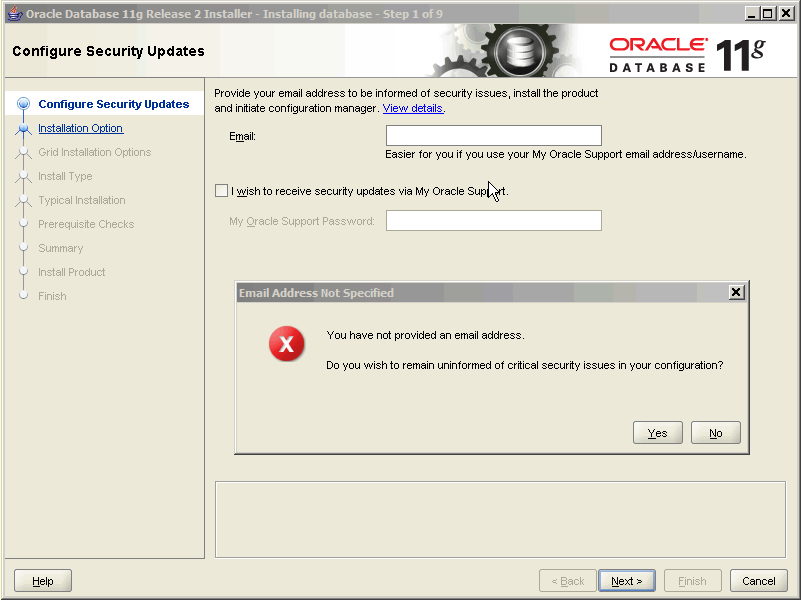
Task: Click the 'You have not provided an email address.' text
Action: [x=426, y=335]
